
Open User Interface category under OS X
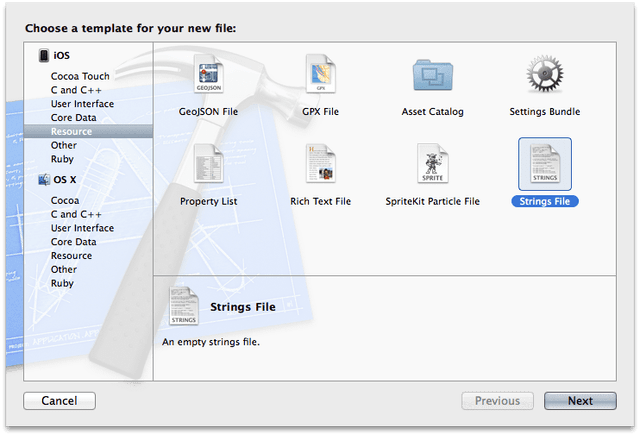(x=82, y=228)
